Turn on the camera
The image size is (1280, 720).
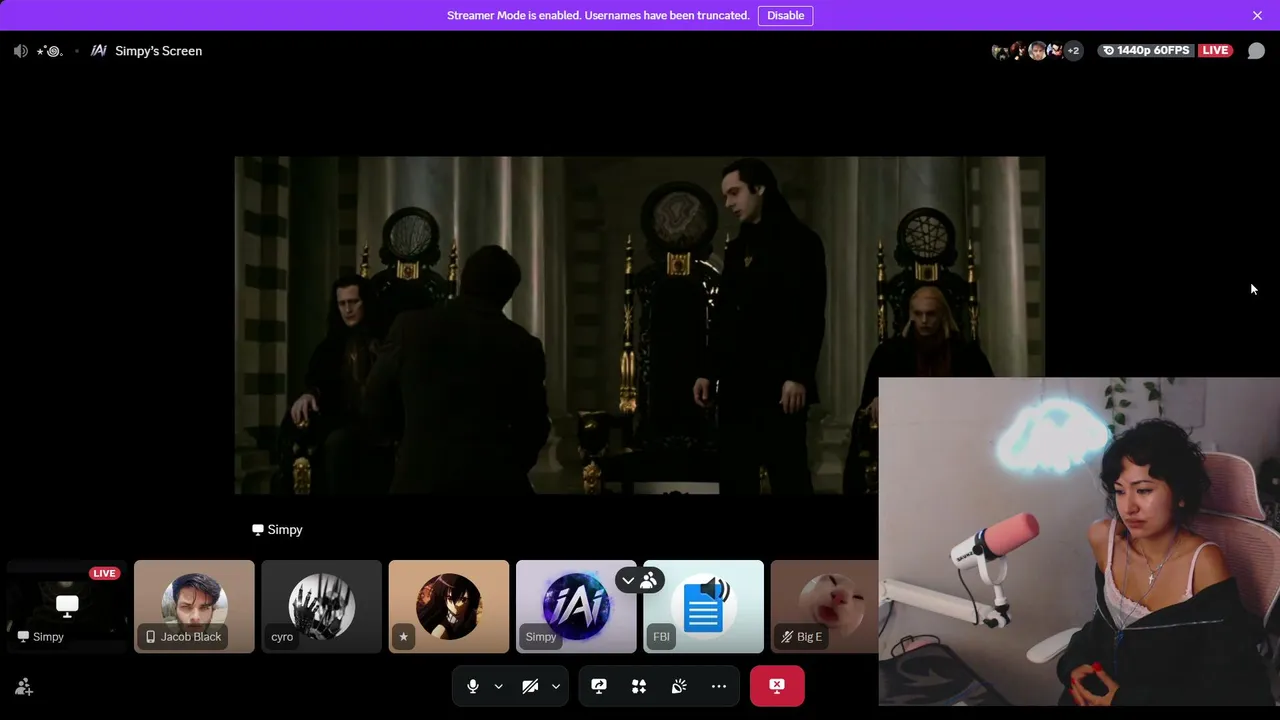[530, 686]
